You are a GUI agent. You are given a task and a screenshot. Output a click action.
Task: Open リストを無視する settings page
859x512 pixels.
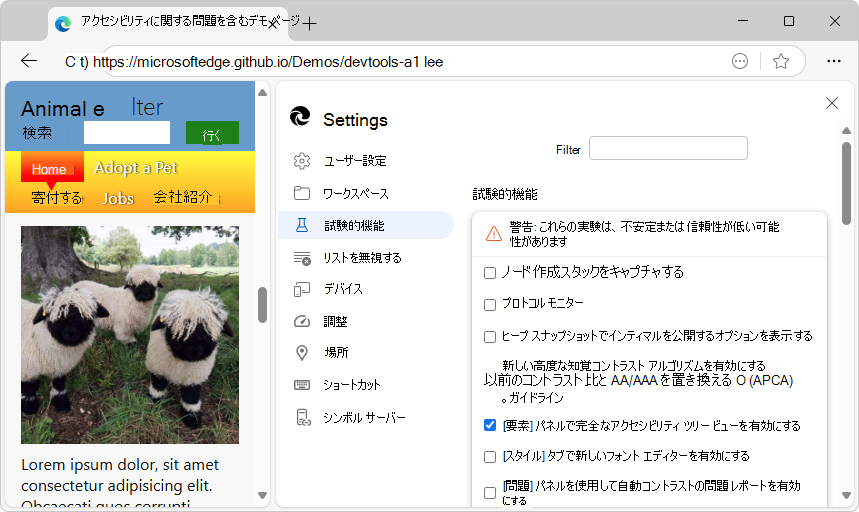pyautogui.click(x=365, y=258)
